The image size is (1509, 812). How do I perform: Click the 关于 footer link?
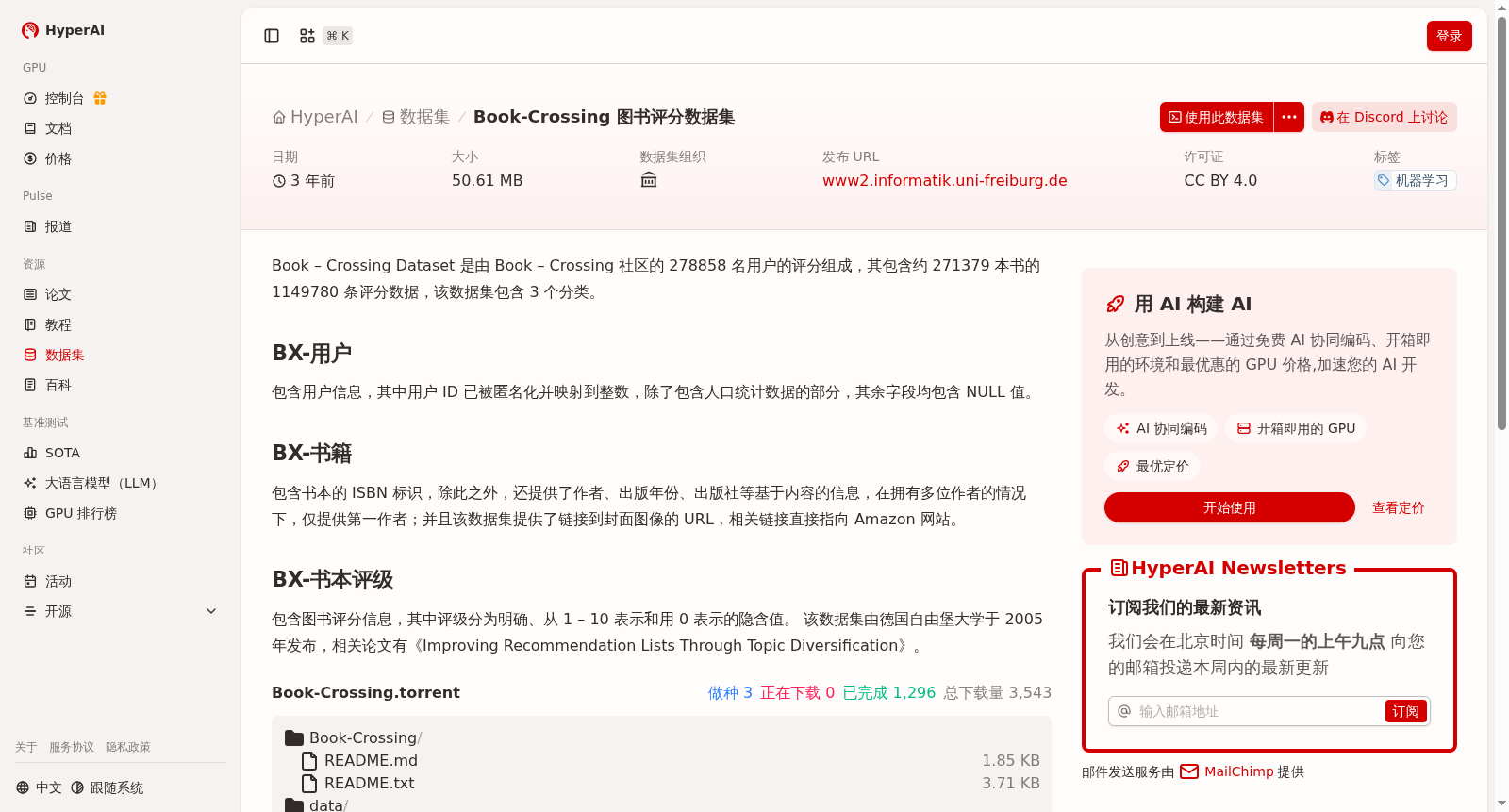[26, 747]
